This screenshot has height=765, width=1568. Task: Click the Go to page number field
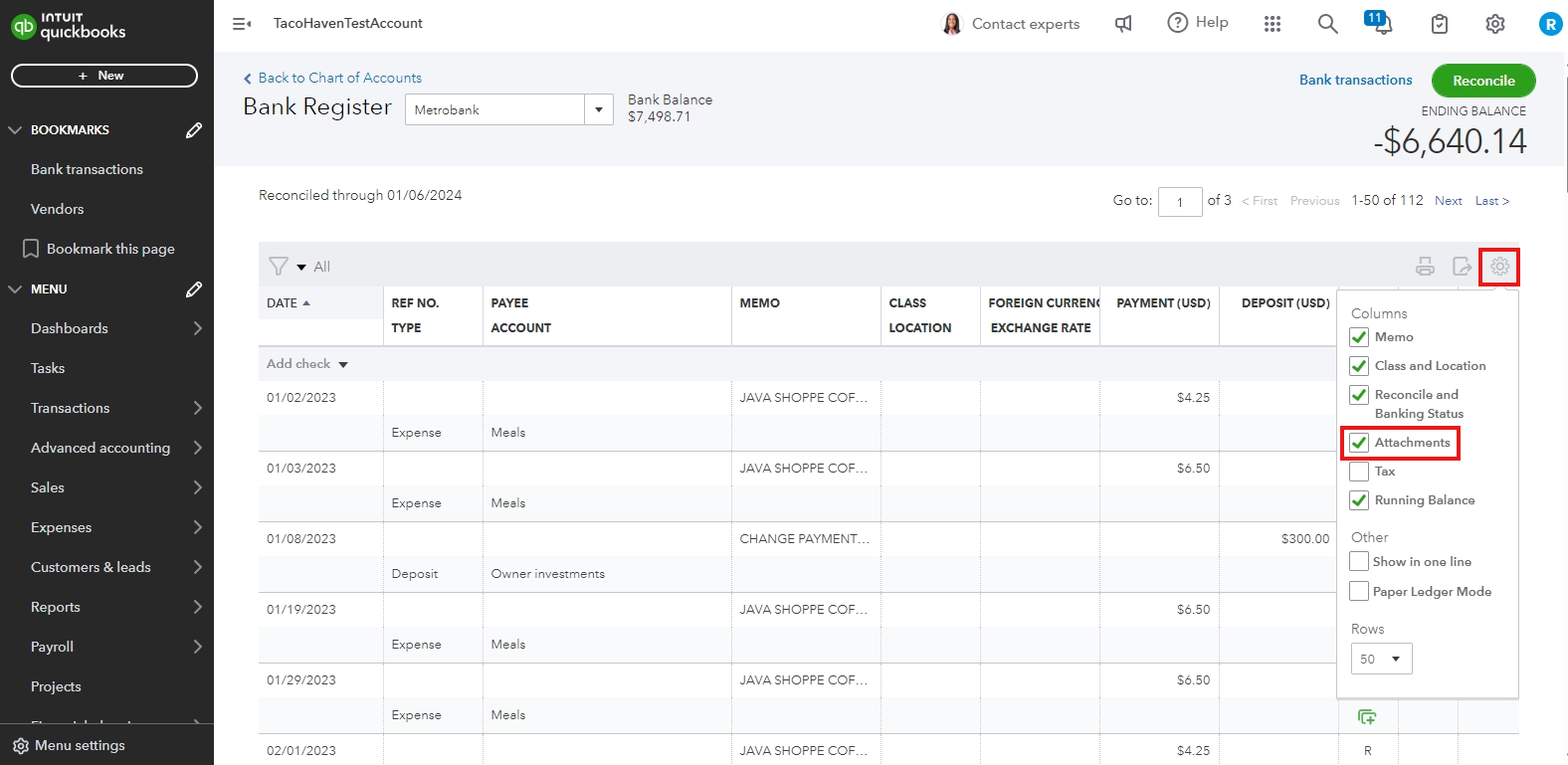point(1180,202)
